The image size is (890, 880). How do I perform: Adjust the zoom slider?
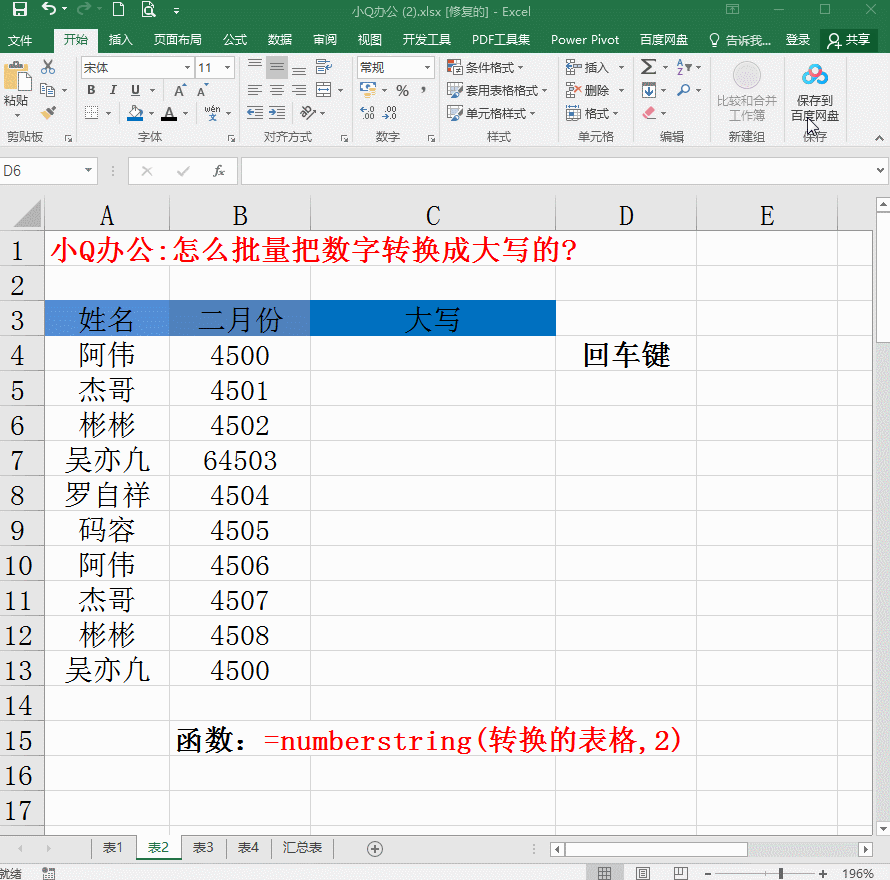tap(781, 873)
